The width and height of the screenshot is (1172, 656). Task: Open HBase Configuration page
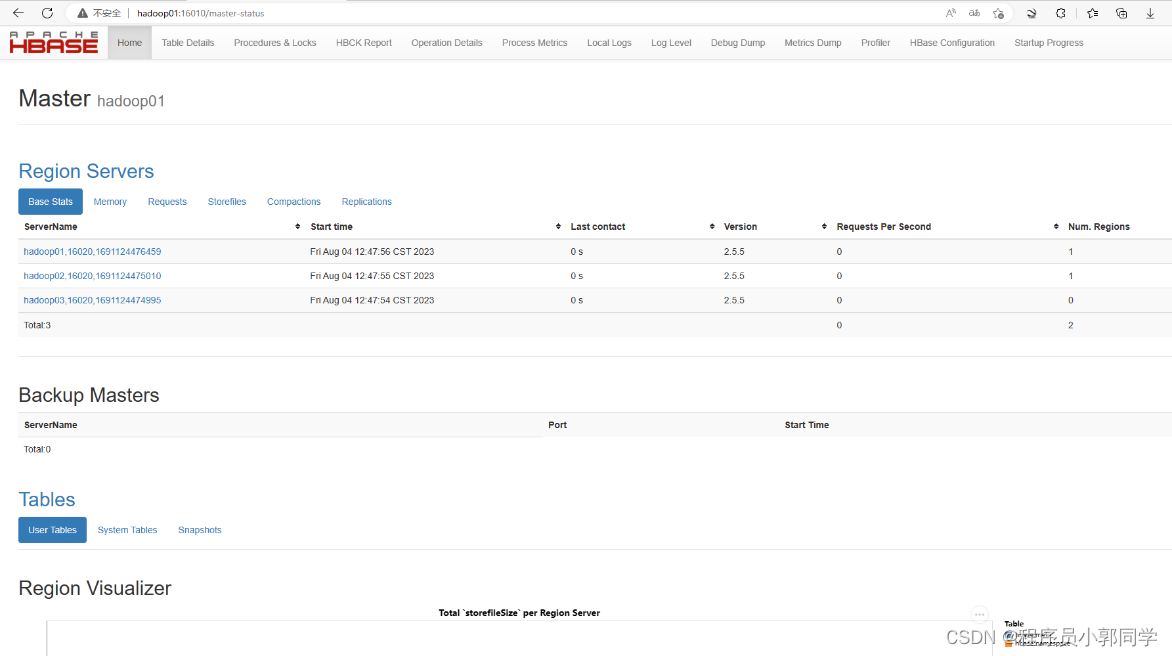coord(952,43)
